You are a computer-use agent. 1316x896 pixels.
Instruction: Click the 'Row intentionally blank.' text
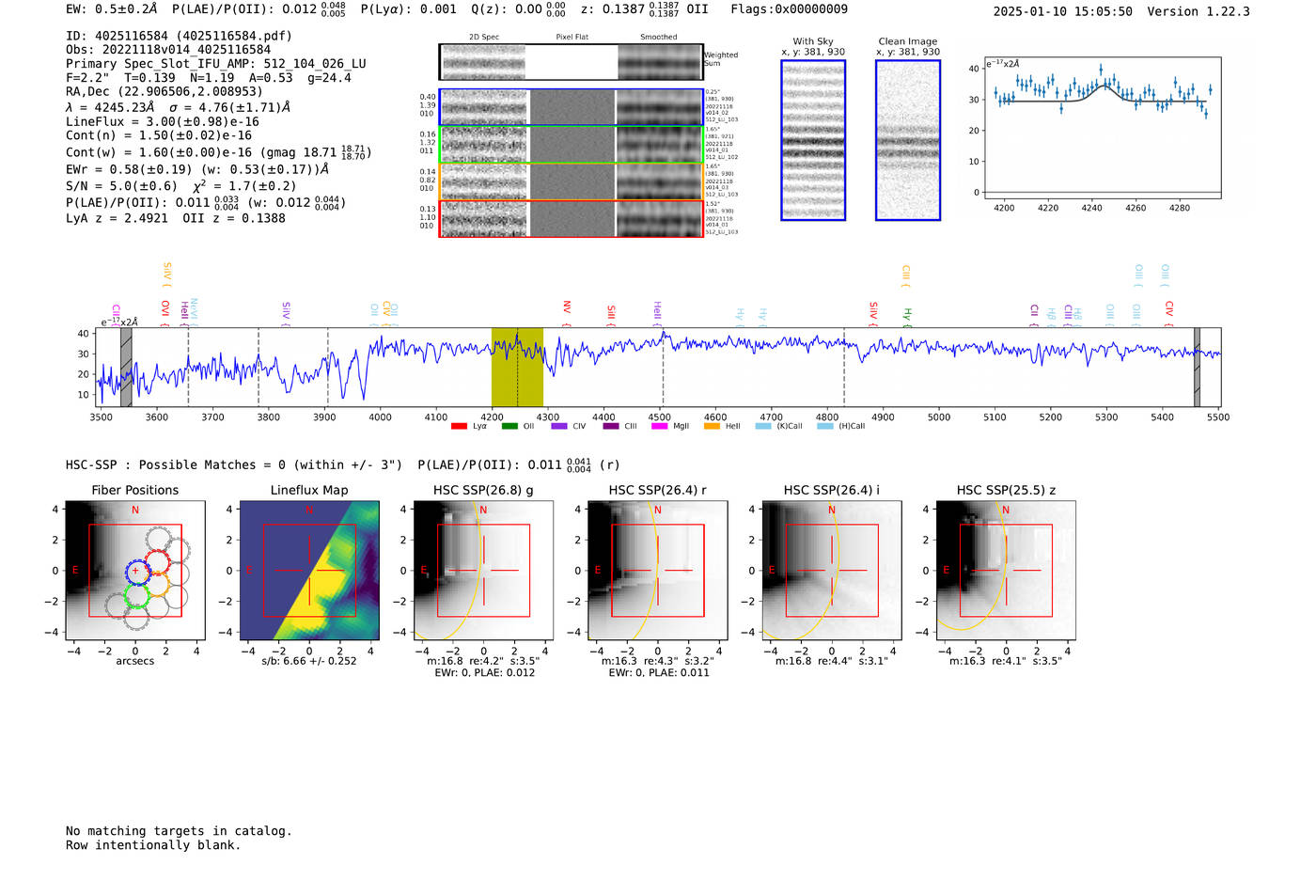click(153, 845)
